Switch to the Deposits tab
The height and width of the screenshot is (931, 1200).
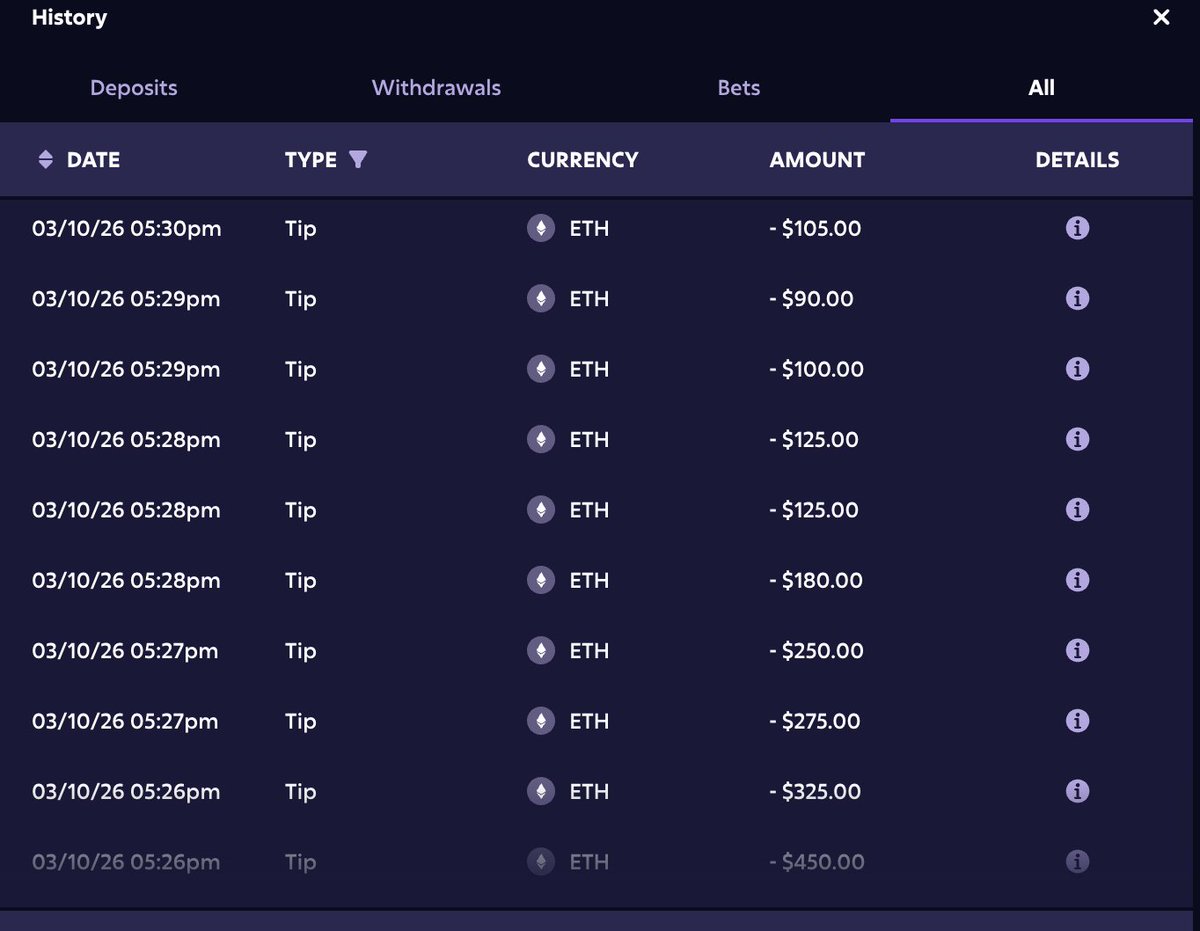(134, 88)
